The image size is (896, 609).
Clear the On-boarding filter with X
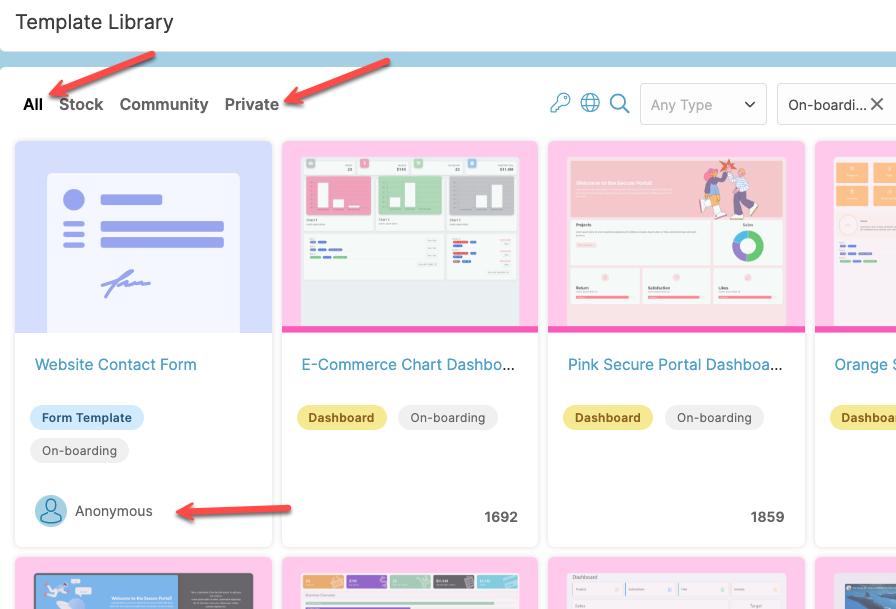(877, 104)
